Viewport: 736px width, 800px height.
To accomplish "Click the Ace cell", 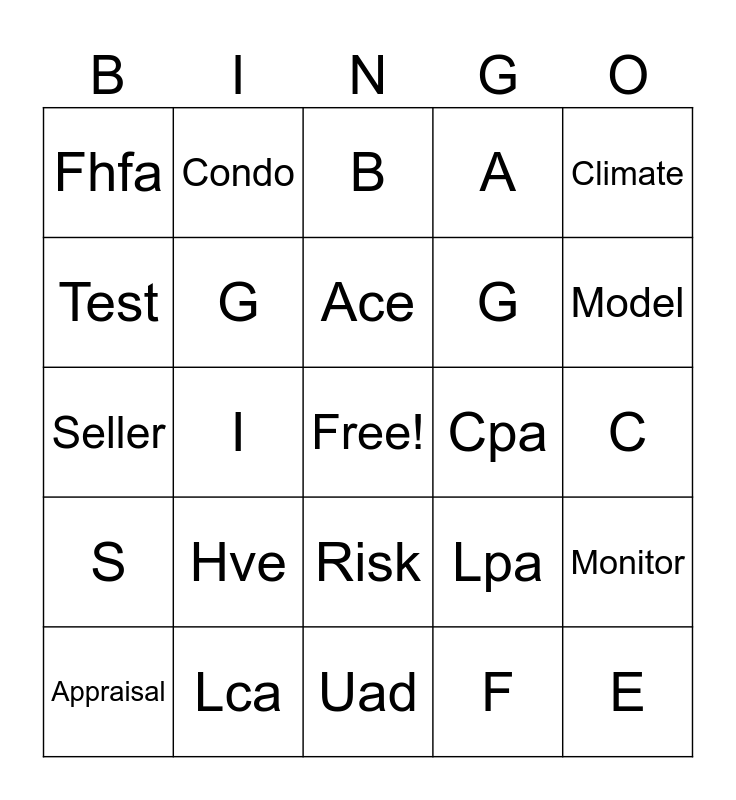I will 368,302.
